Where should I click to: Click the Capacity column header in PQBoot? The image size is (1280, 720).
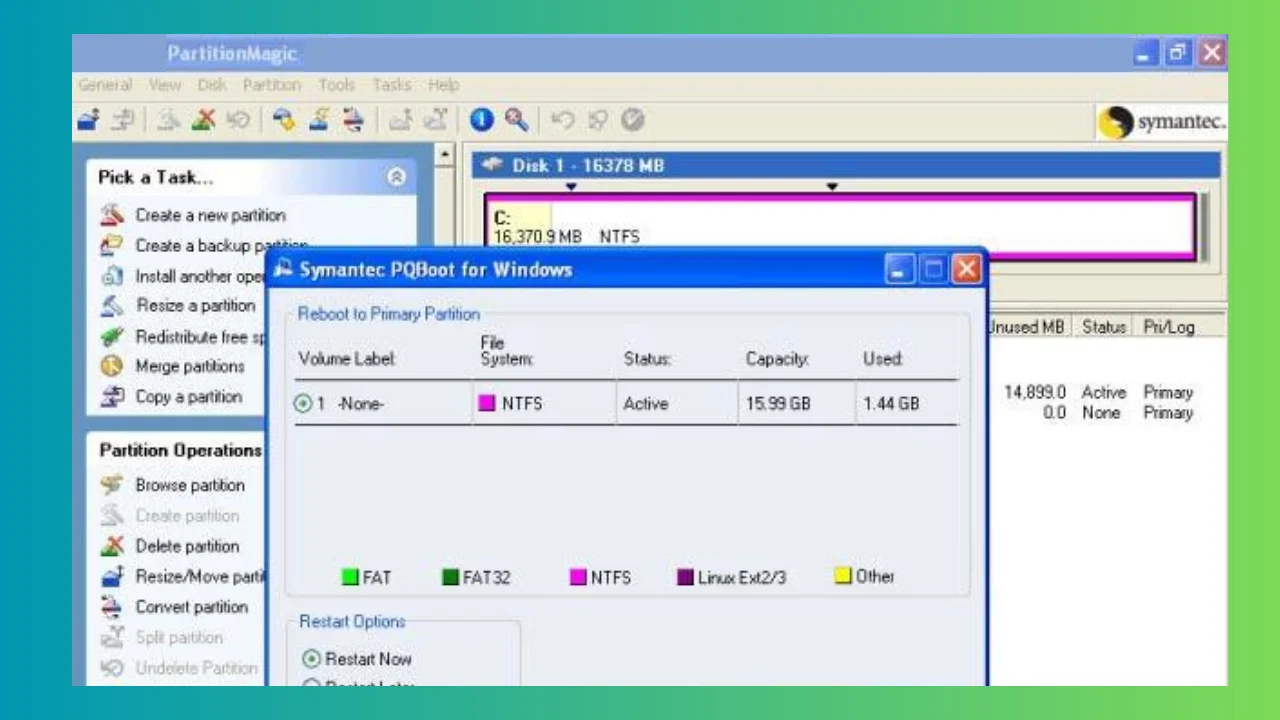tap(777, 358)
